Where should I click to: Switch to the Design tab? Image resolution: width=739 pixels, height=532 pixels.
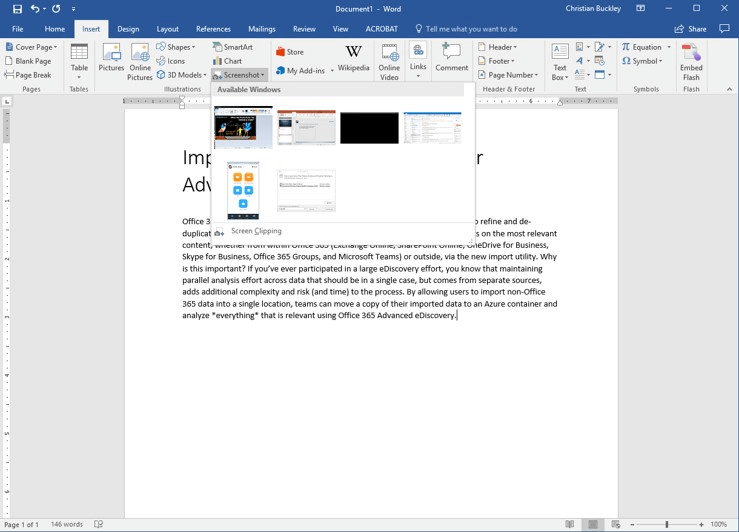(x=128, y=29)
